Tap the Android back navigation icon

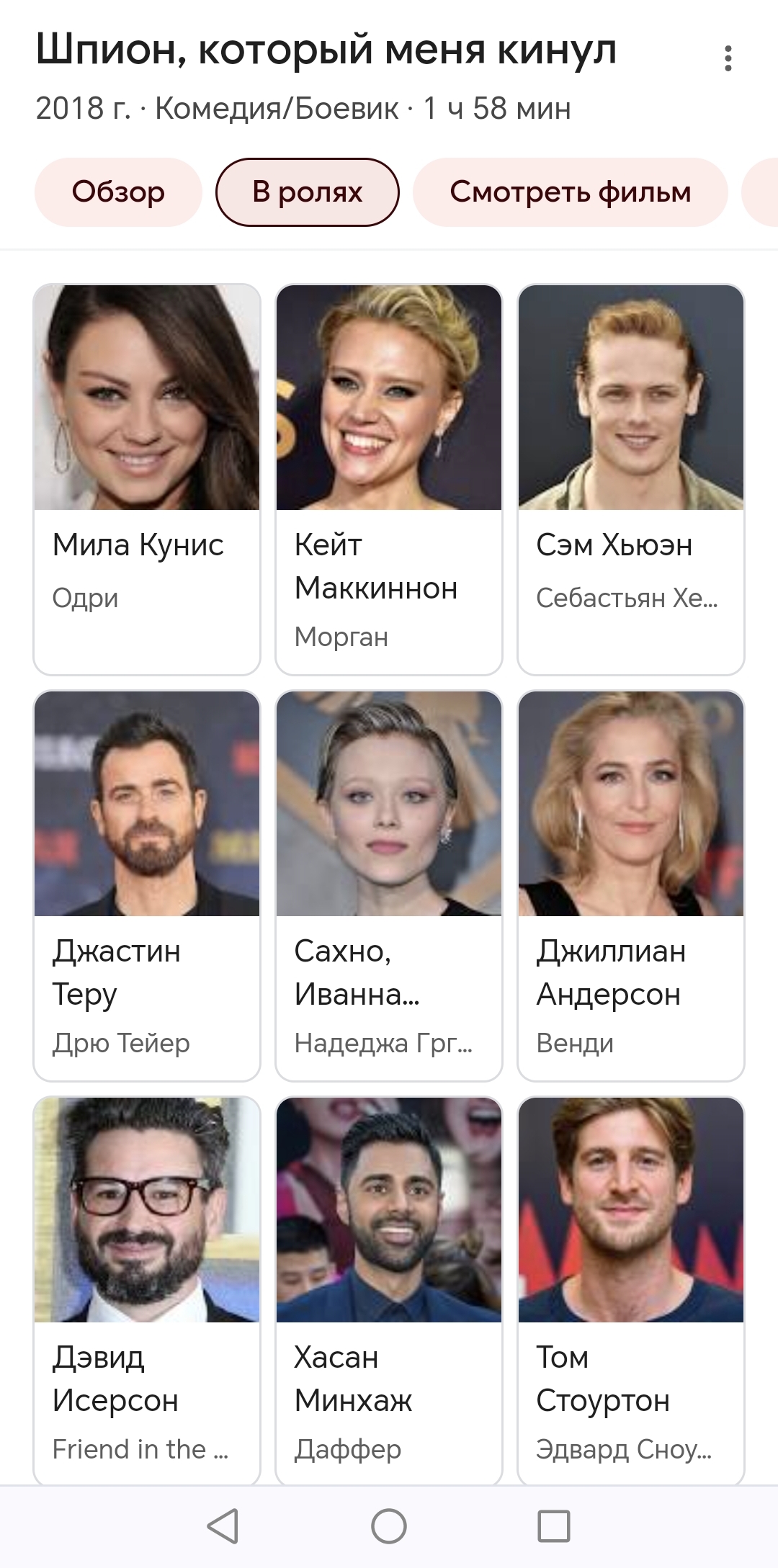(x=223, y=1526)
